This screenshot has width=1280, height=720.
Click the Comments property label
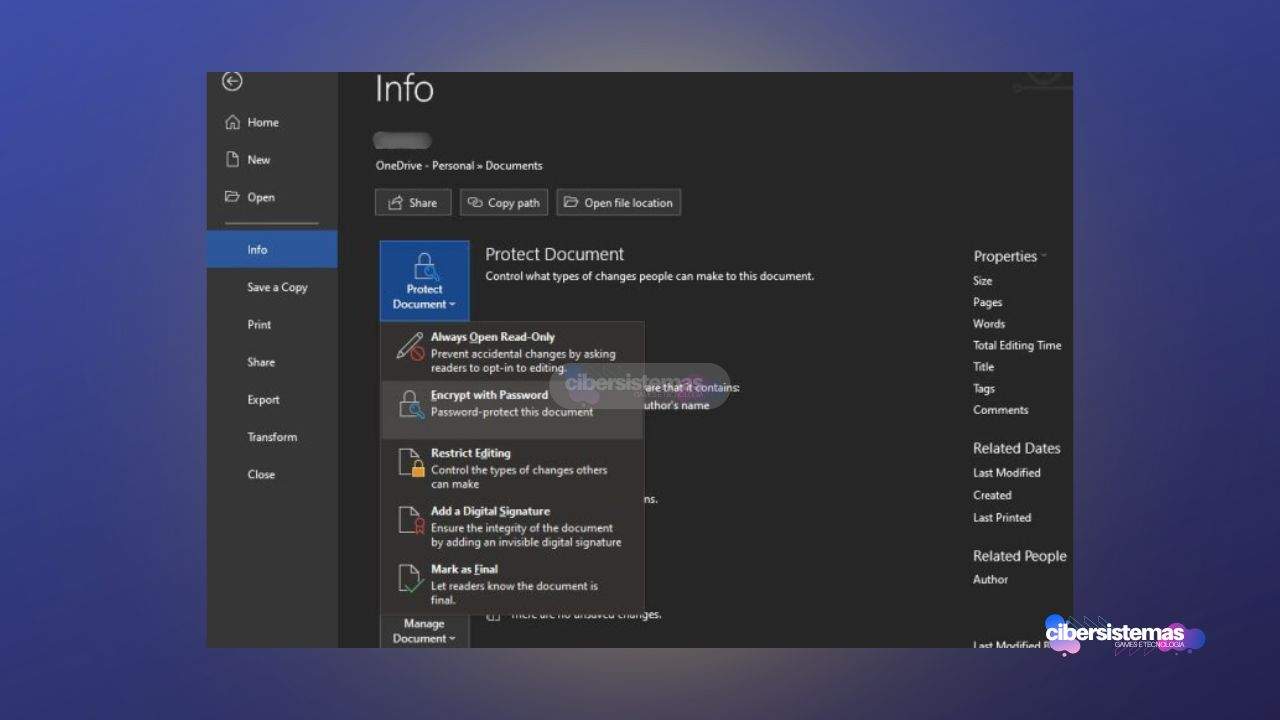(1001, 410)
